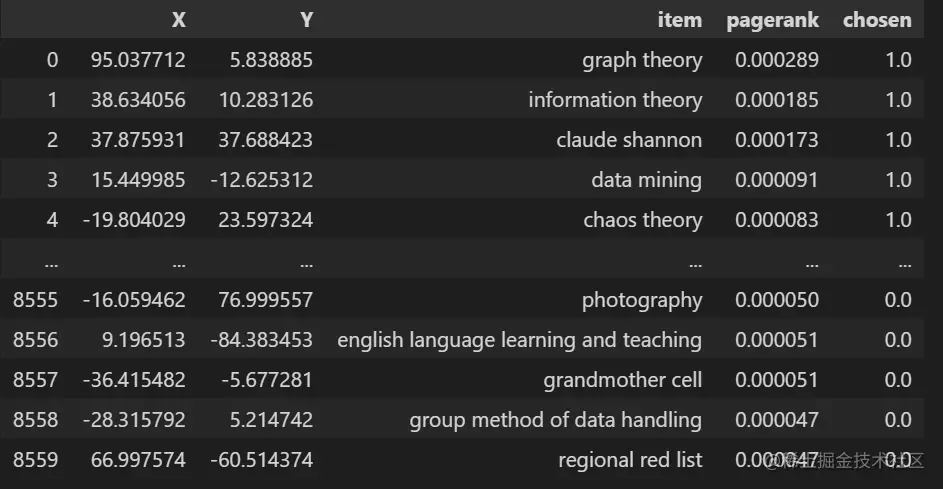Viewport: 943px width, 489px height.
Task: Click the pagerank column header
Action: click(x=772, y=20)
